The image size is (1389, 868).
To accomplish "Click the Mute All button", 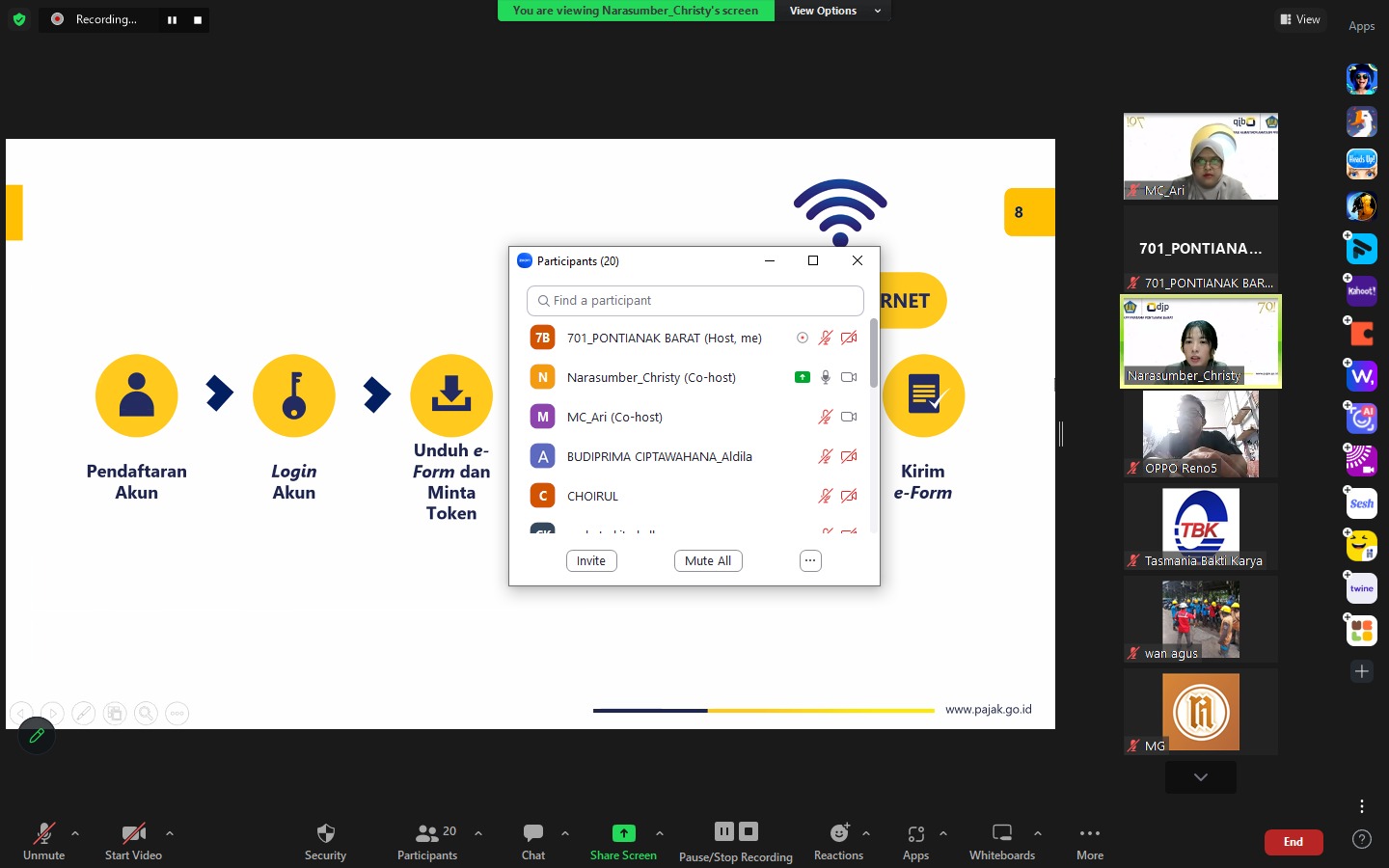I will coord(708,561).
